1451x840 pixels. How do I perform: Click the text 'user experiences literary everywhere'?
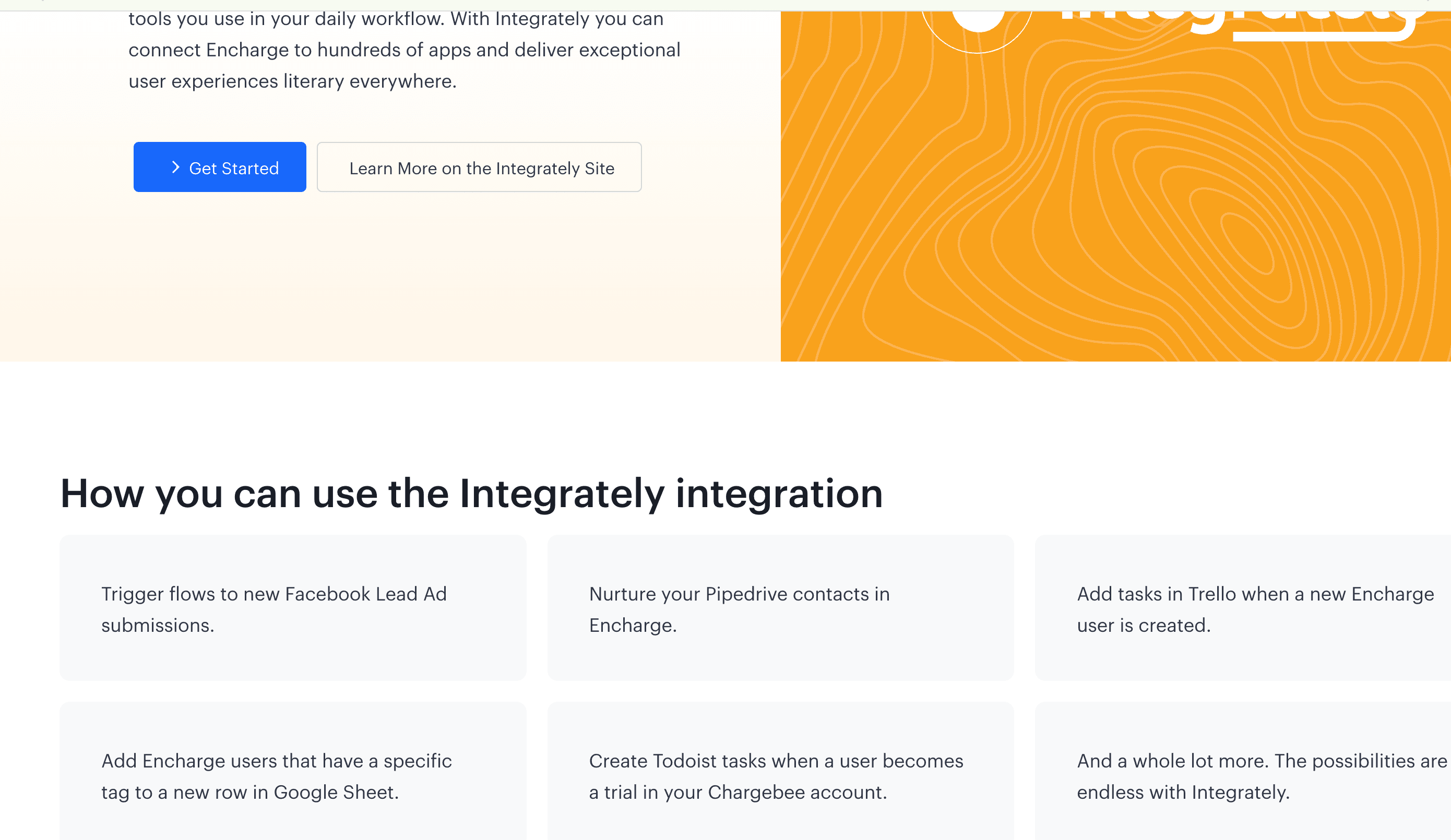pyautogui.click(x=292, y=81)
